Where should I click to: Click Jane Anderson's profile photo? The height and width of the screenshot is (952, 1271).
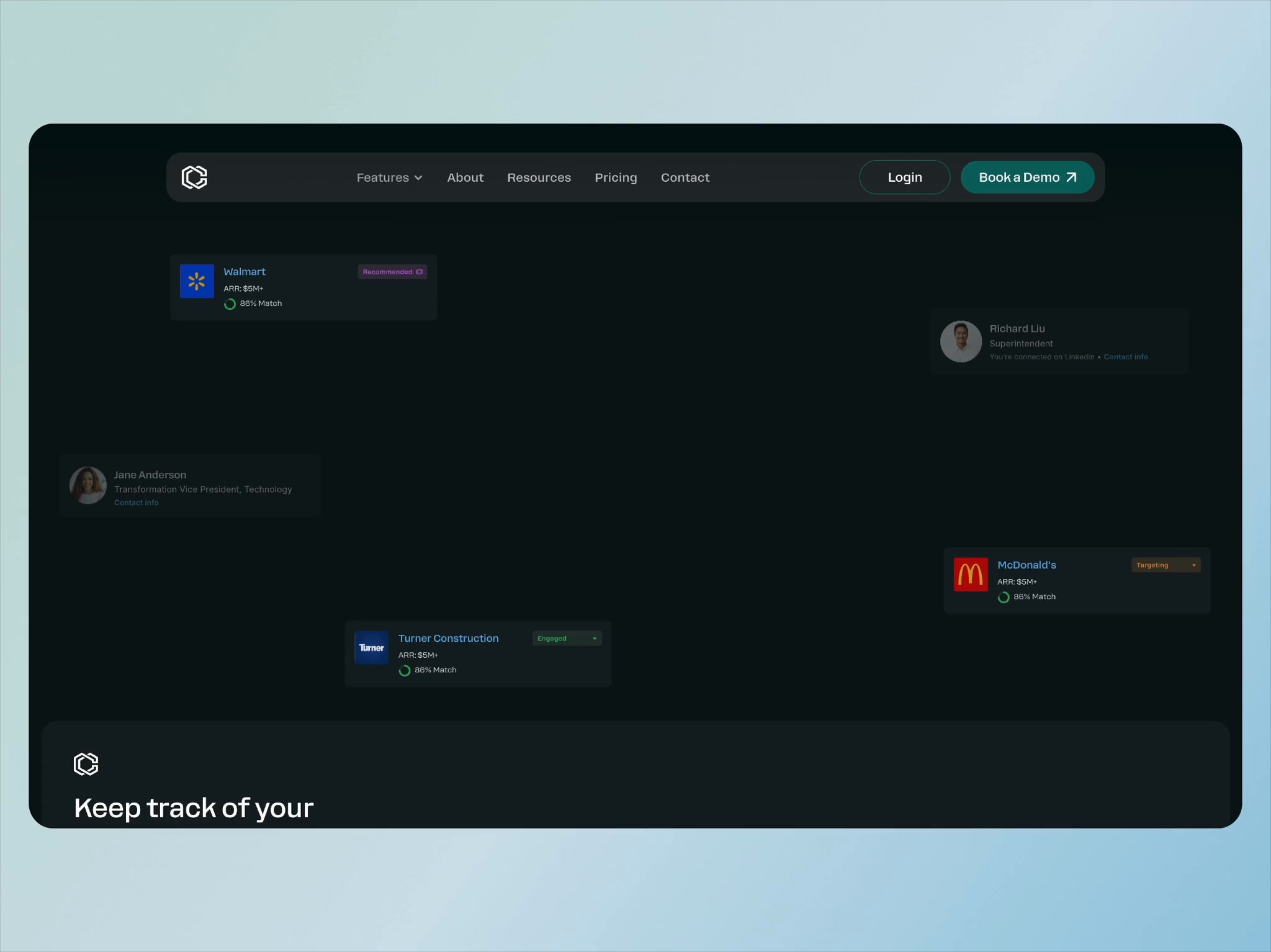click(88, 485)
